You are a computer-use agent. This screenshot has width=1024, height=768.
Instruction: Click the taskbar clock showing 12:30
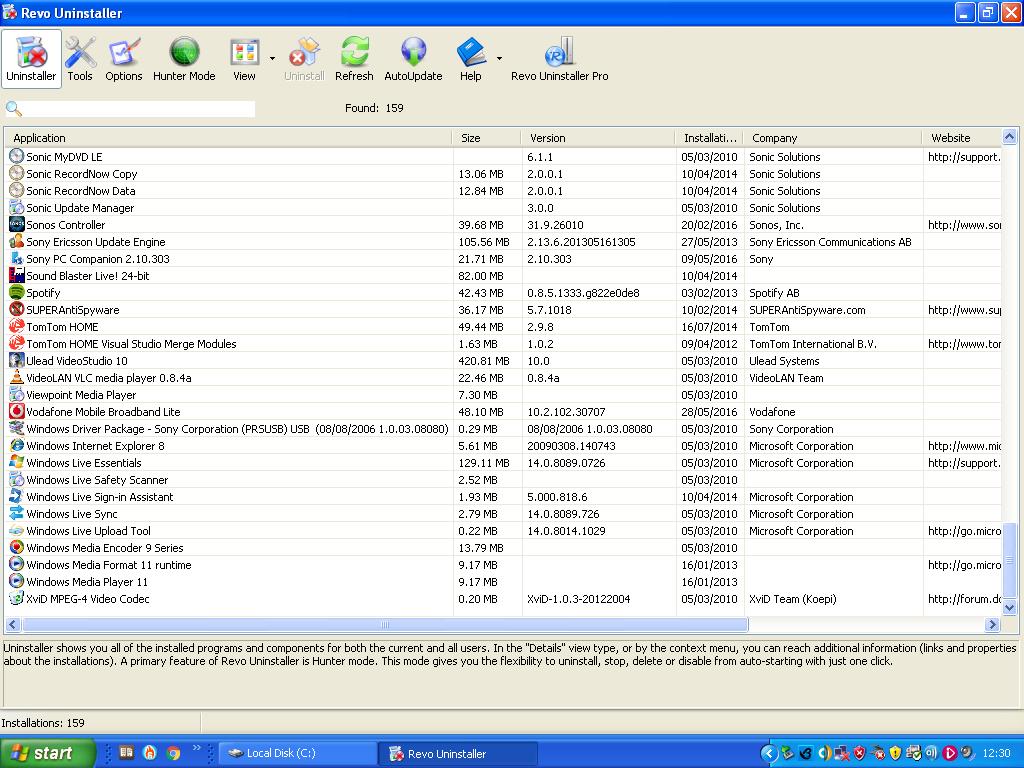click(x=997, y=753)
